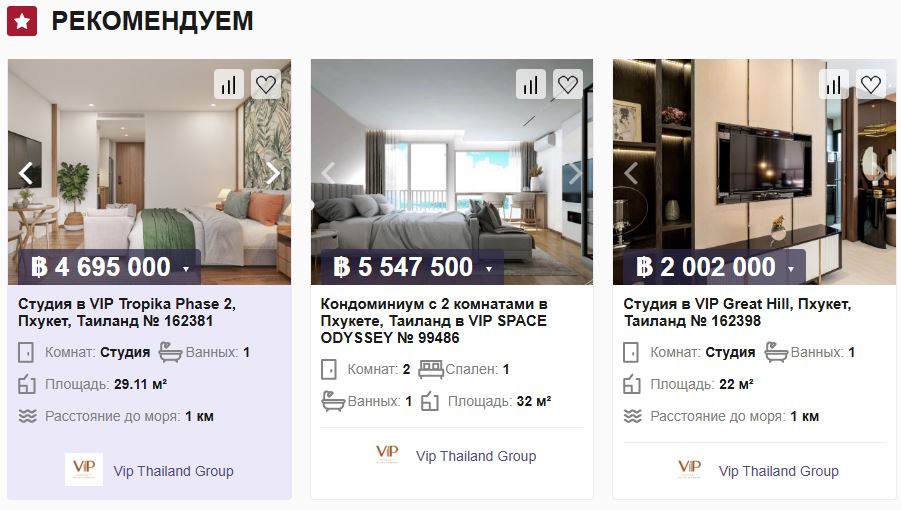Toggle heart on VIP Great Hill studio
Viewport: 901px width, 510px height.
click(871, 84)
